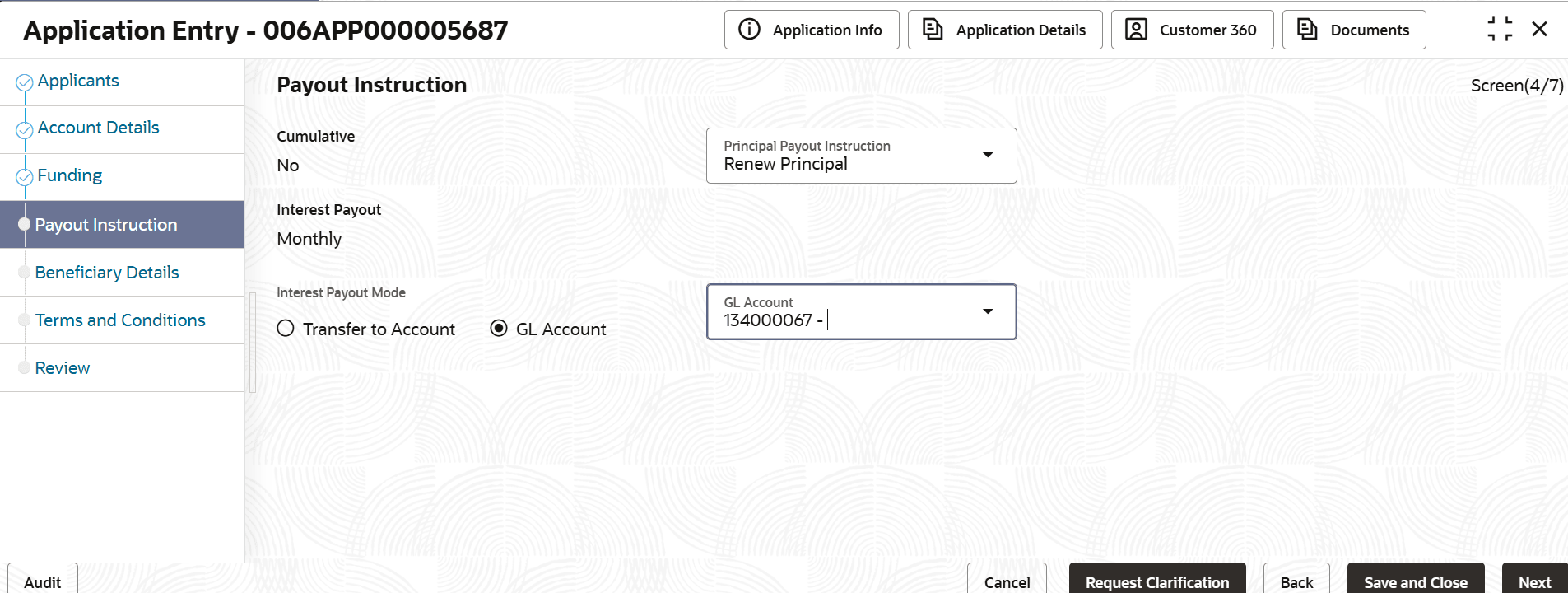The width and height of the screenshot is (1568, 593).
Task: Click the checkmark icon beside Account Details
Action: point(25,129)
